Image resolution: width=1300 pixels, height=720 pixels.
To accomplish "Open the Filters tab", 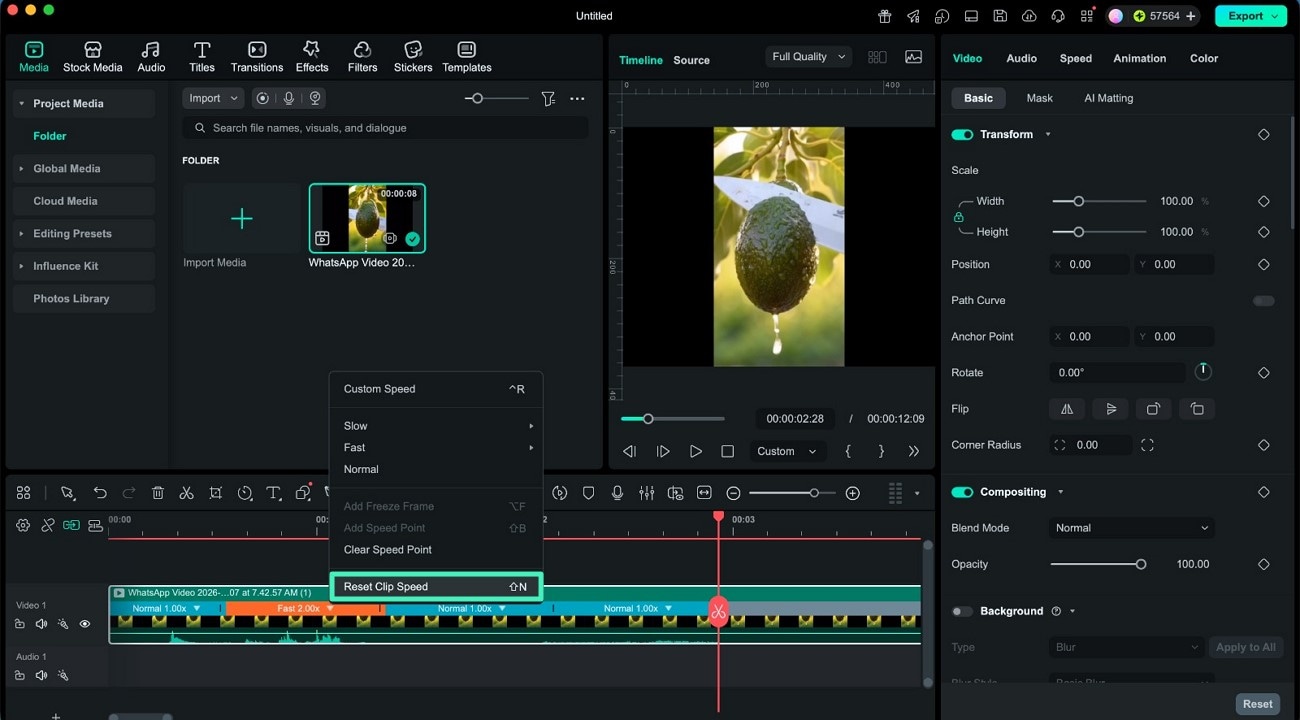I will coord(362,57).
